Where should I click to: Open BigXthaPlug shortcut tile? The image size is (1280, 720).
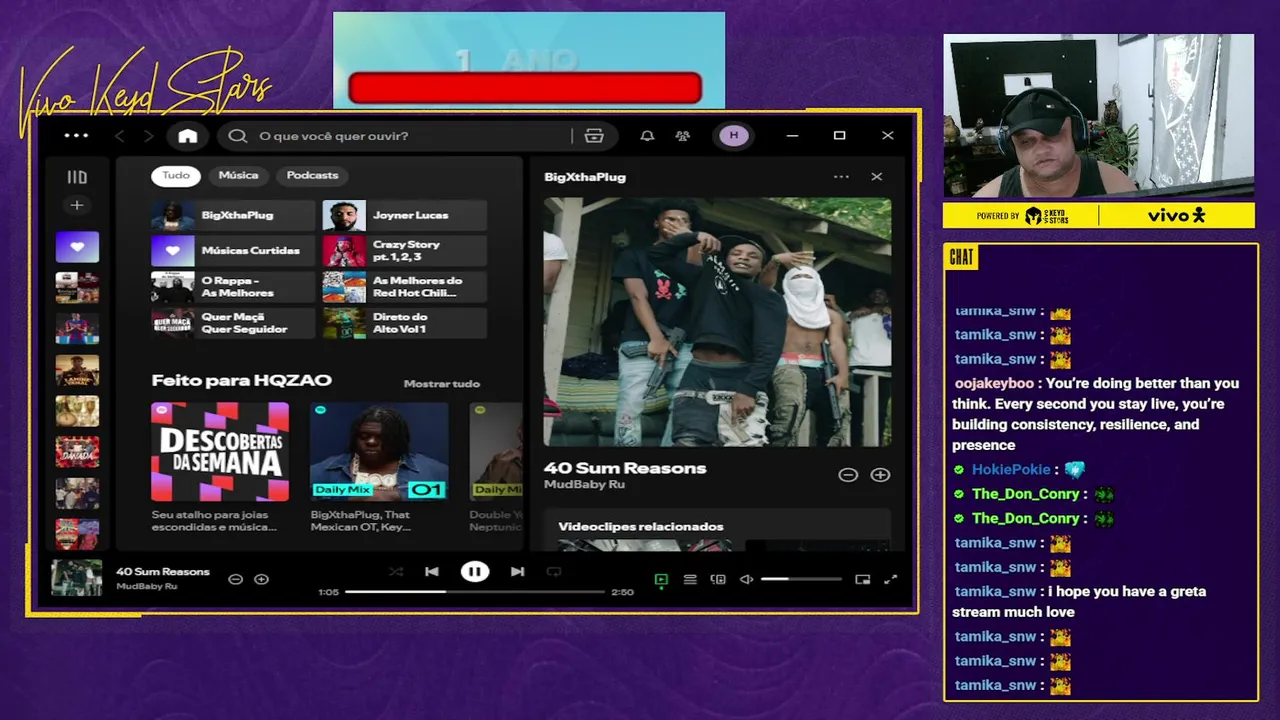(x=233, y=215)
